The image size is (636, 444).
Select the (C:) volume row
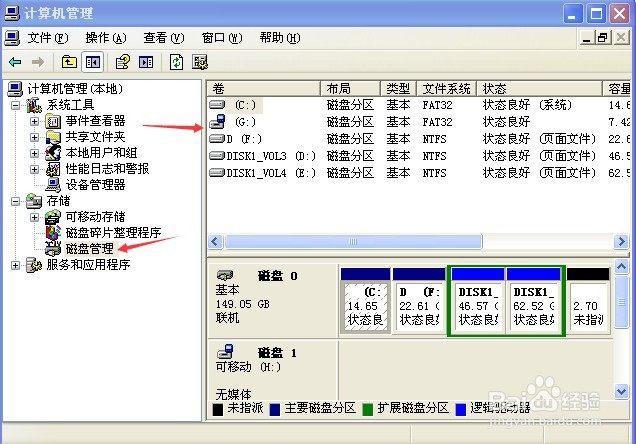pyautogui.click(x=419, y=105)
